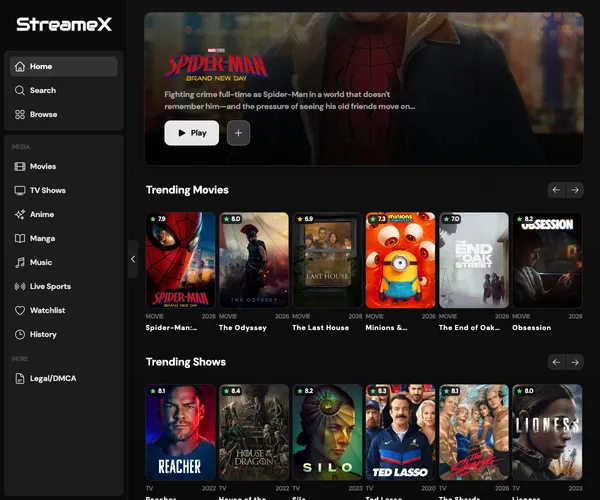Go to previous Trending Shows page
The image size is (600, 500).
556,362
